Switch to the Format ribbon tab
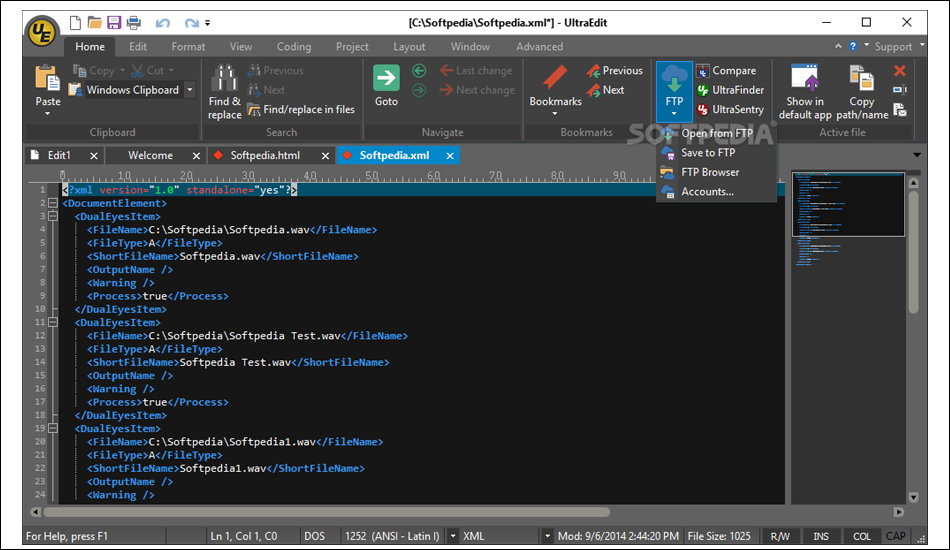950x550 pixels. 188,47
